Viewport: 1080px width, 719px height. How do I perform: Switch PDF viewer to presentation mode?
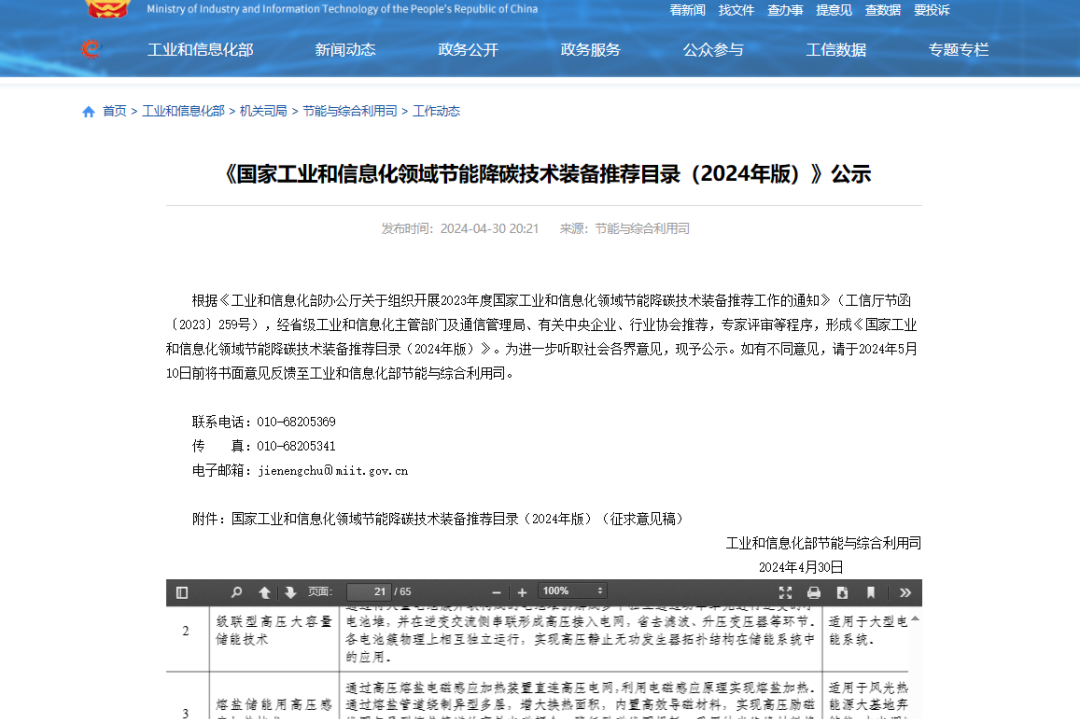point(785,592)
